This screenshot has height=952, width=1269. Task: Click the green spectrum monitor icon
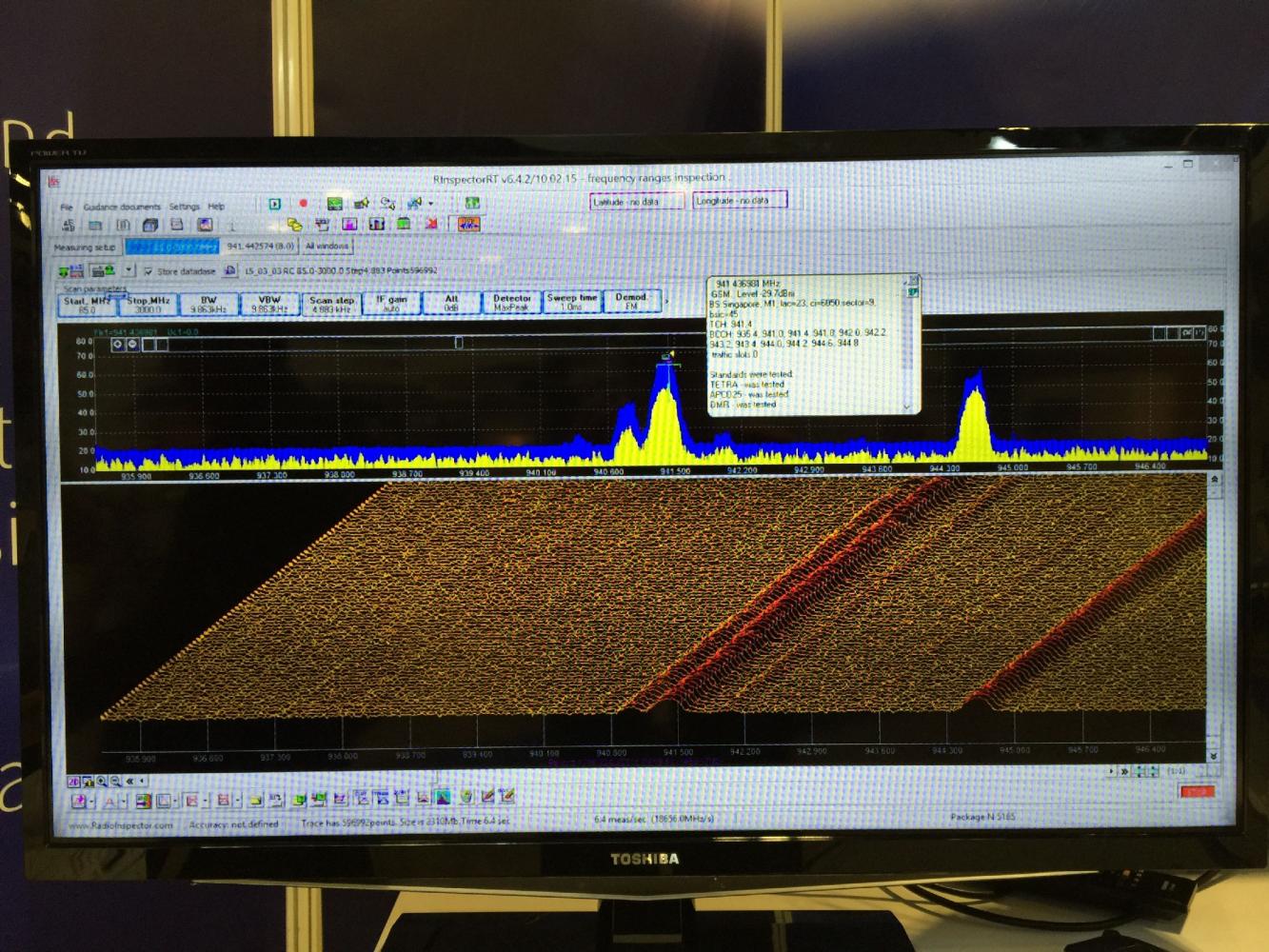pos(334,204)
